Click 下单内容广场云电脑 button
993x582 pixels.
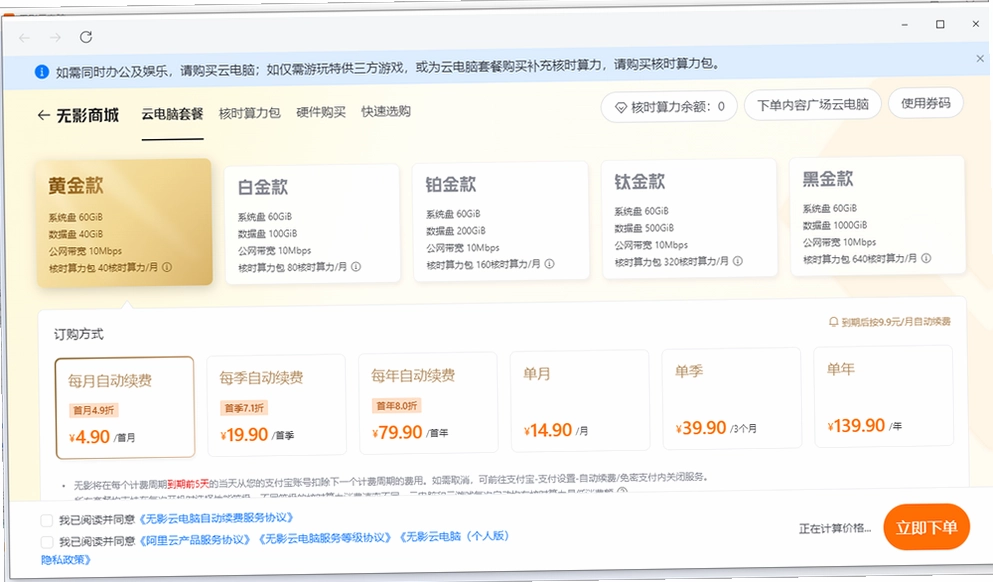[x=813, y=104]
